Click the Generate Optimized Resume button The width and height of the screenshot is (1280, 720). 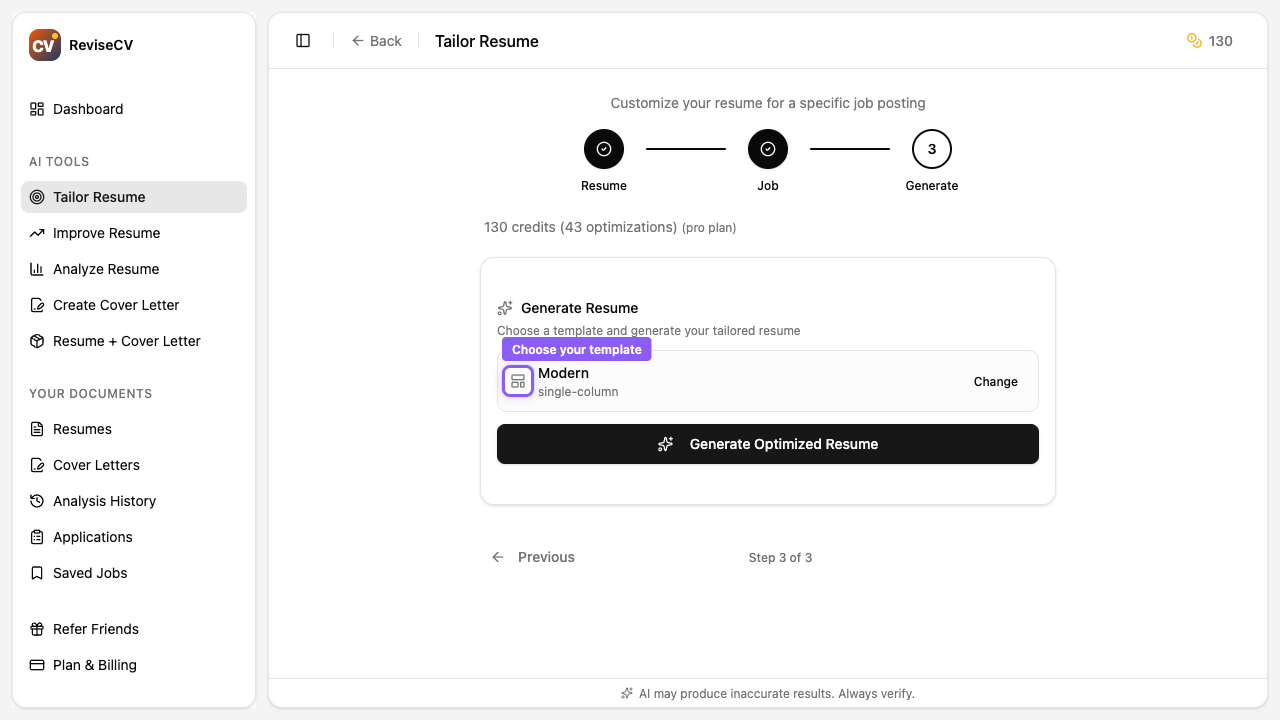(768, 444)
